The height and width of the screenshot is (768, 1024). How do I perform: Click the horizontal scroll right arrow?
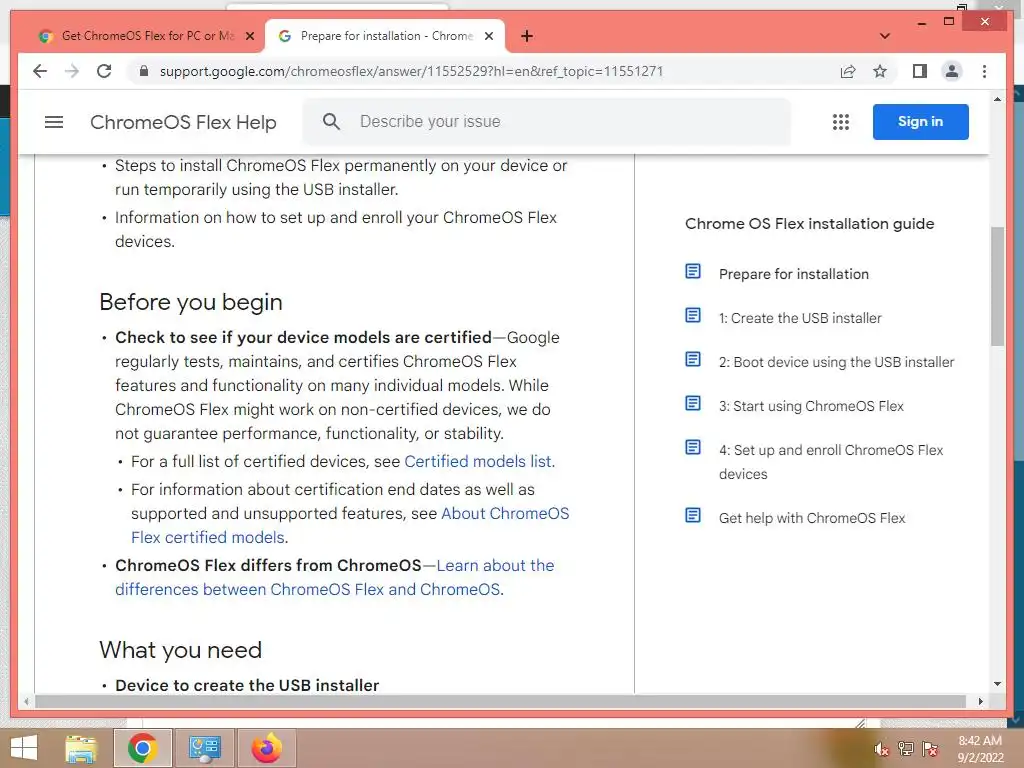tap(980, 701)
